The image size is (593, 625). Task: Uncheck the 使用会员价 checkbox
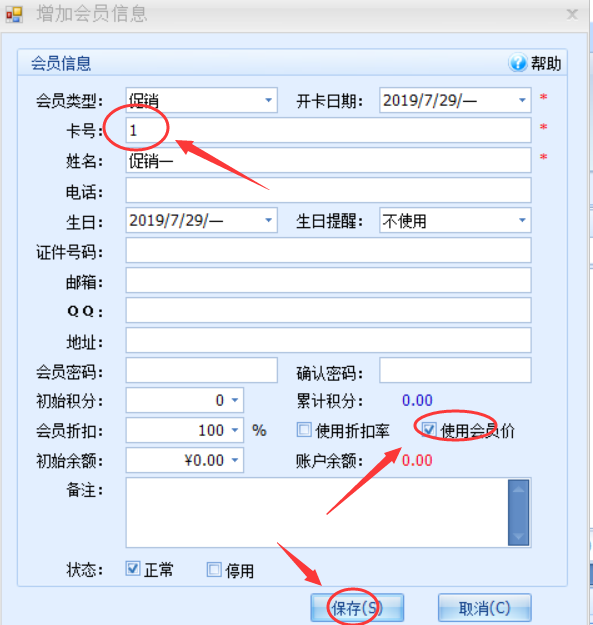point(429,430)
